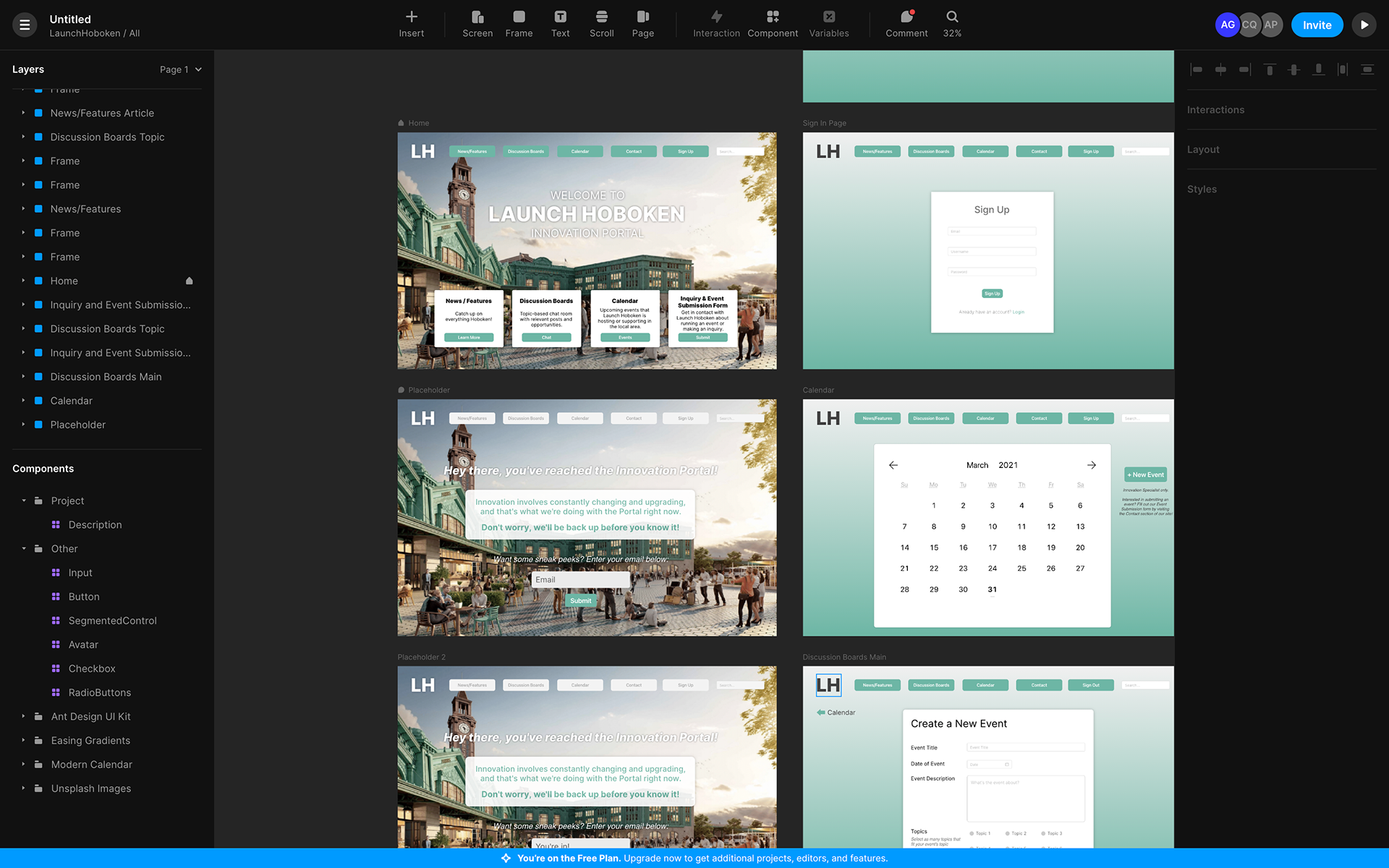This screenshot has height=868, width=1389.
Task: Open the Variables tool
Action: click(x=829, y=24)
